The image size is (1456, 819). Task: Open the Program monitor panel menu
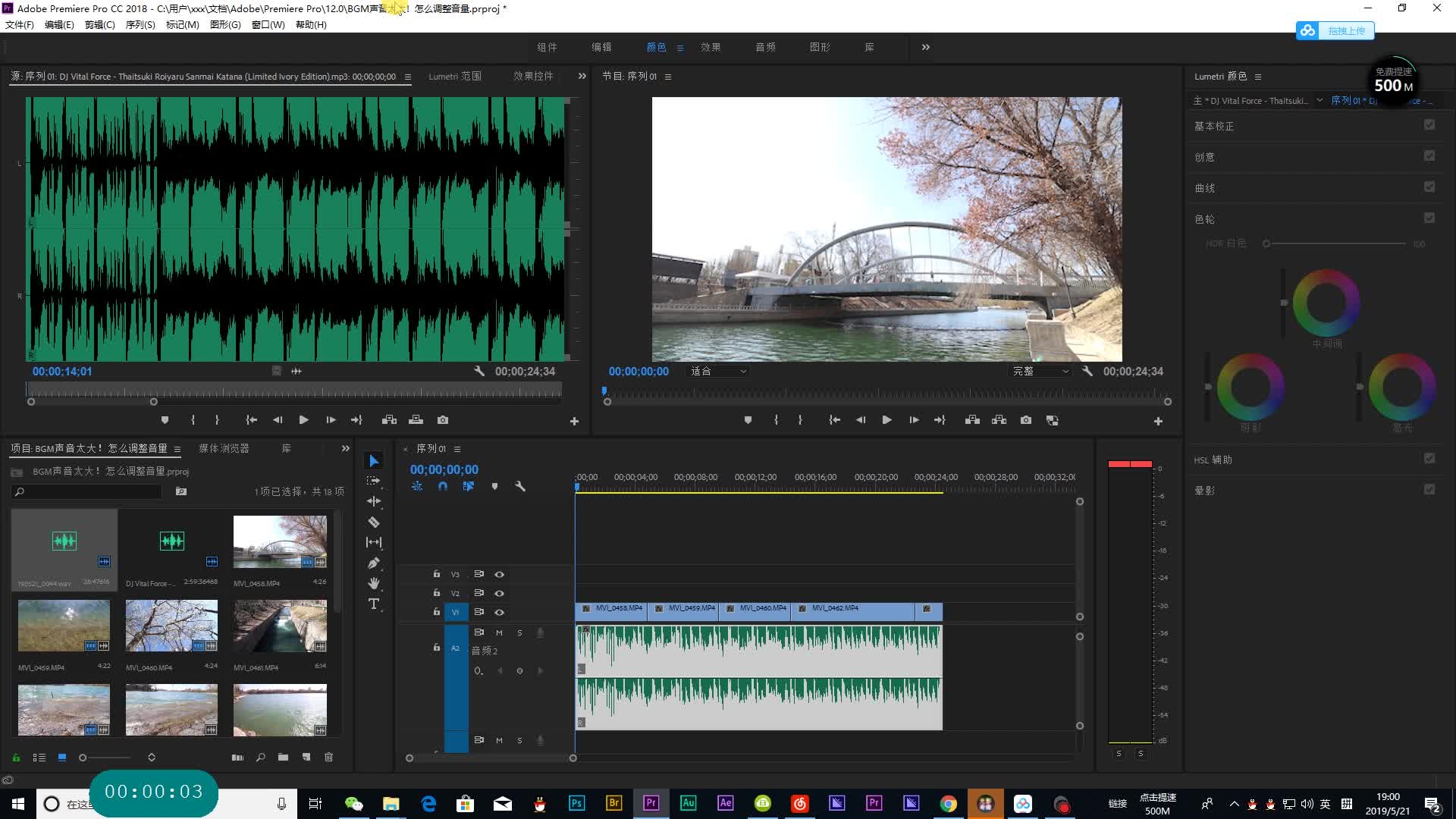(668, 77)
